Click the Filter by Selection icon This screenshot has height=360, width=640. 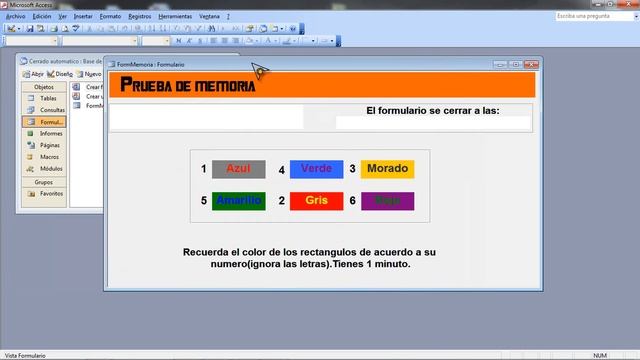point(176,29)
